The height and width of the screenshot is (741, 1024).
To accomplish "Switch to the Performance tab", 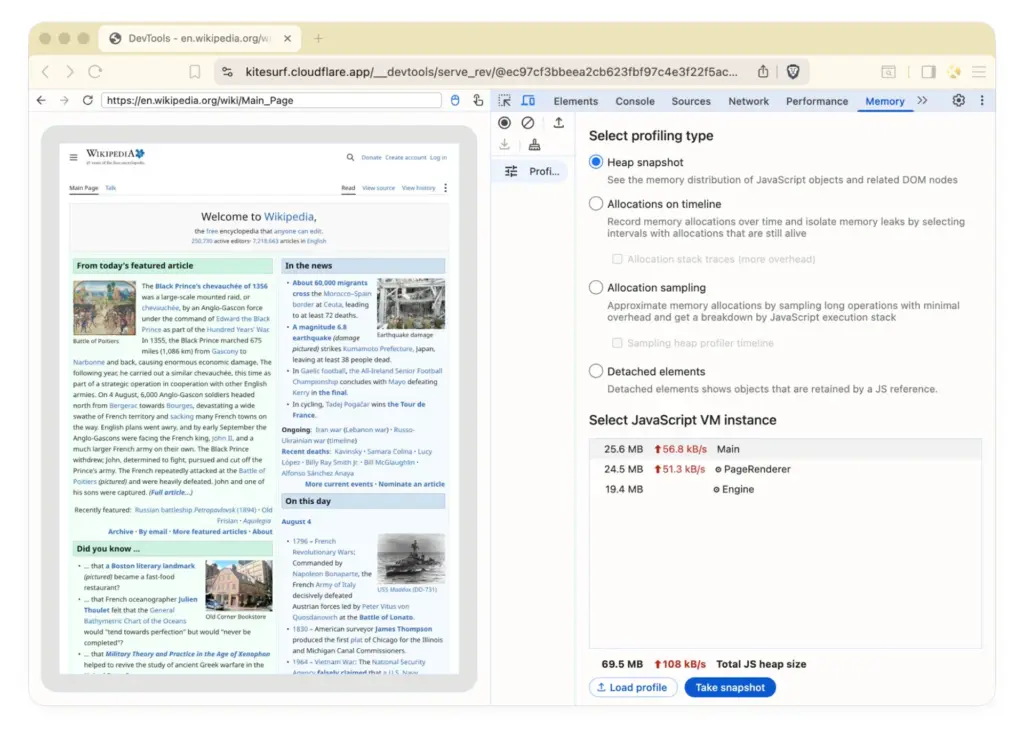I will click(817, 101).
